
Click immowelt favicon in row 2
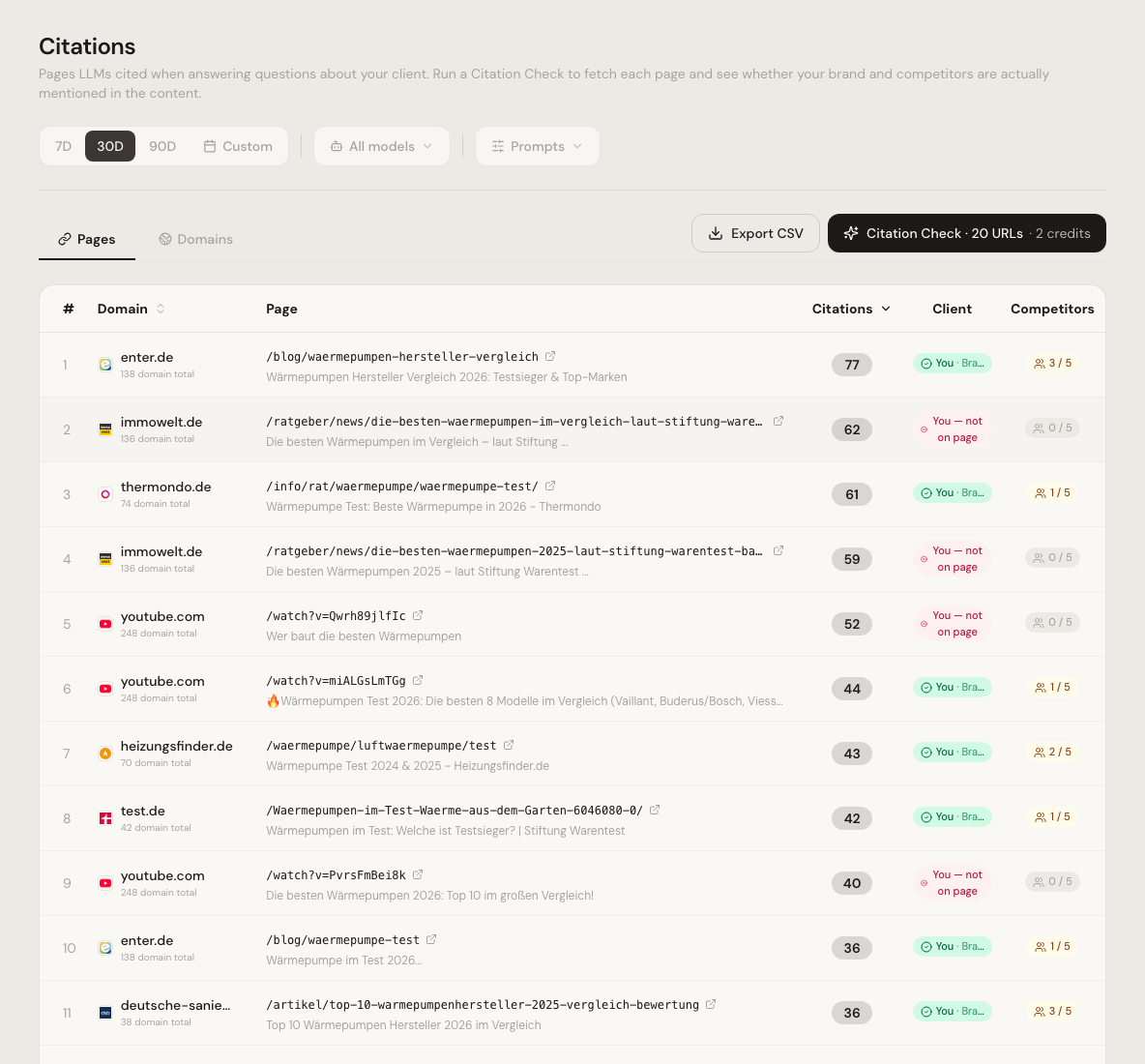coord(105,429)
